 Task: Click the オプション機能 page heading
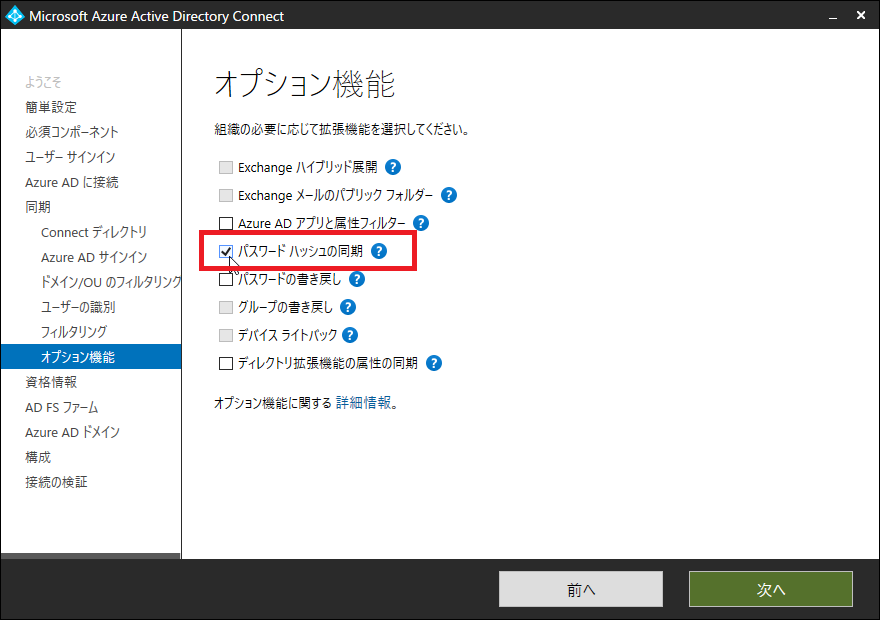pyautogui.click(x=305, y=84)
